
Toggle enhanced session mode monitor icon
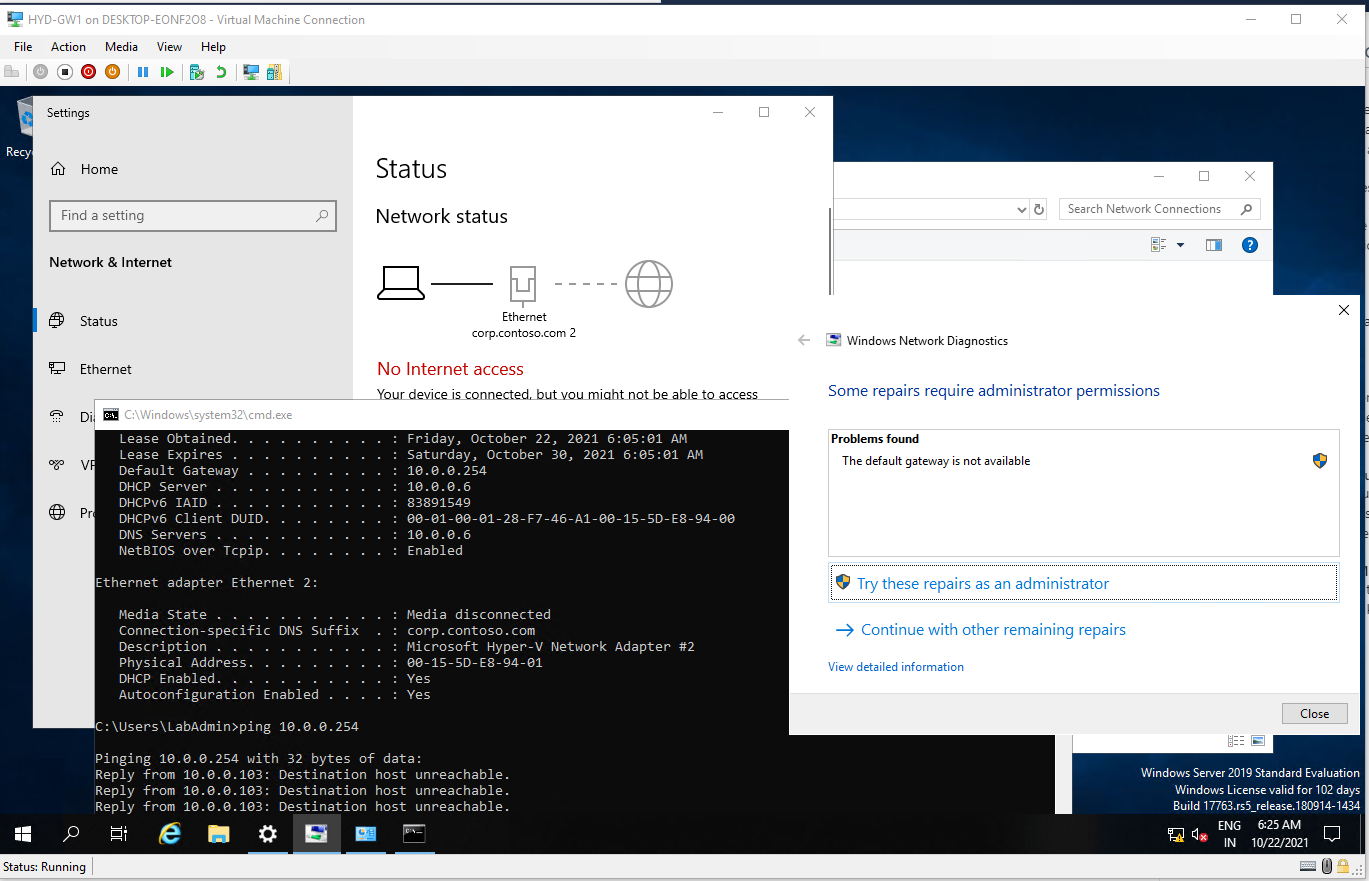pos(251,72)
